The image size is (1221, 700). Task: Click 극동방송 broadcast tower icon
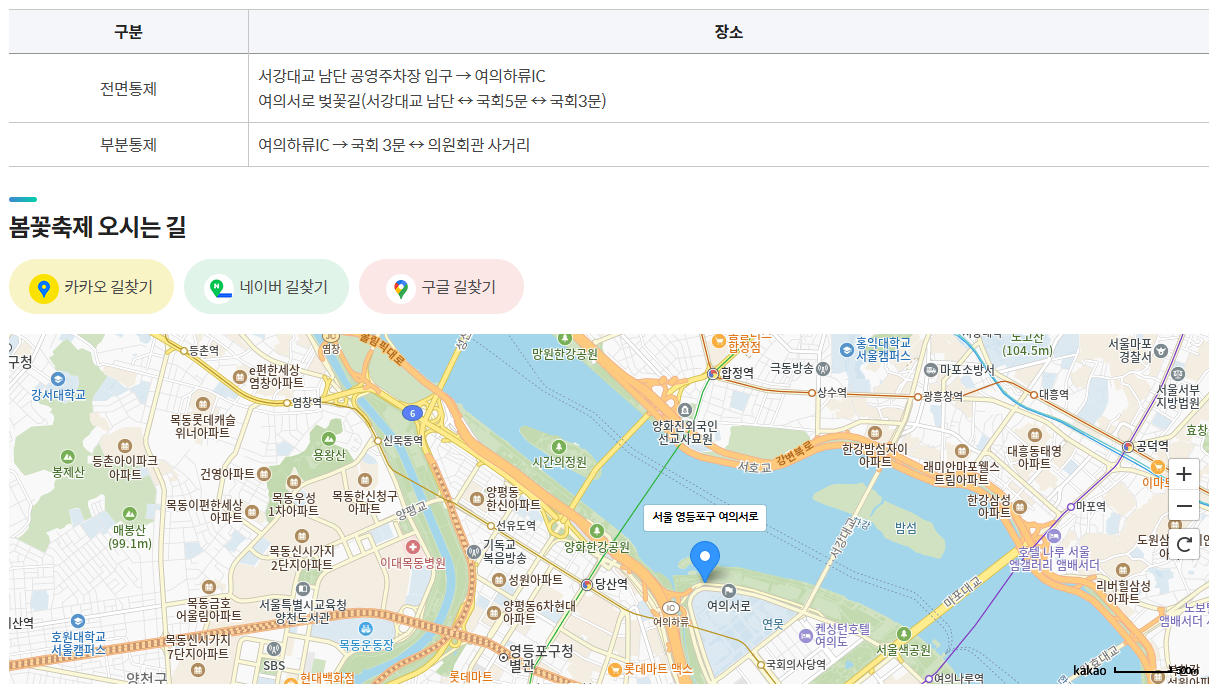[x=824, y=369]
